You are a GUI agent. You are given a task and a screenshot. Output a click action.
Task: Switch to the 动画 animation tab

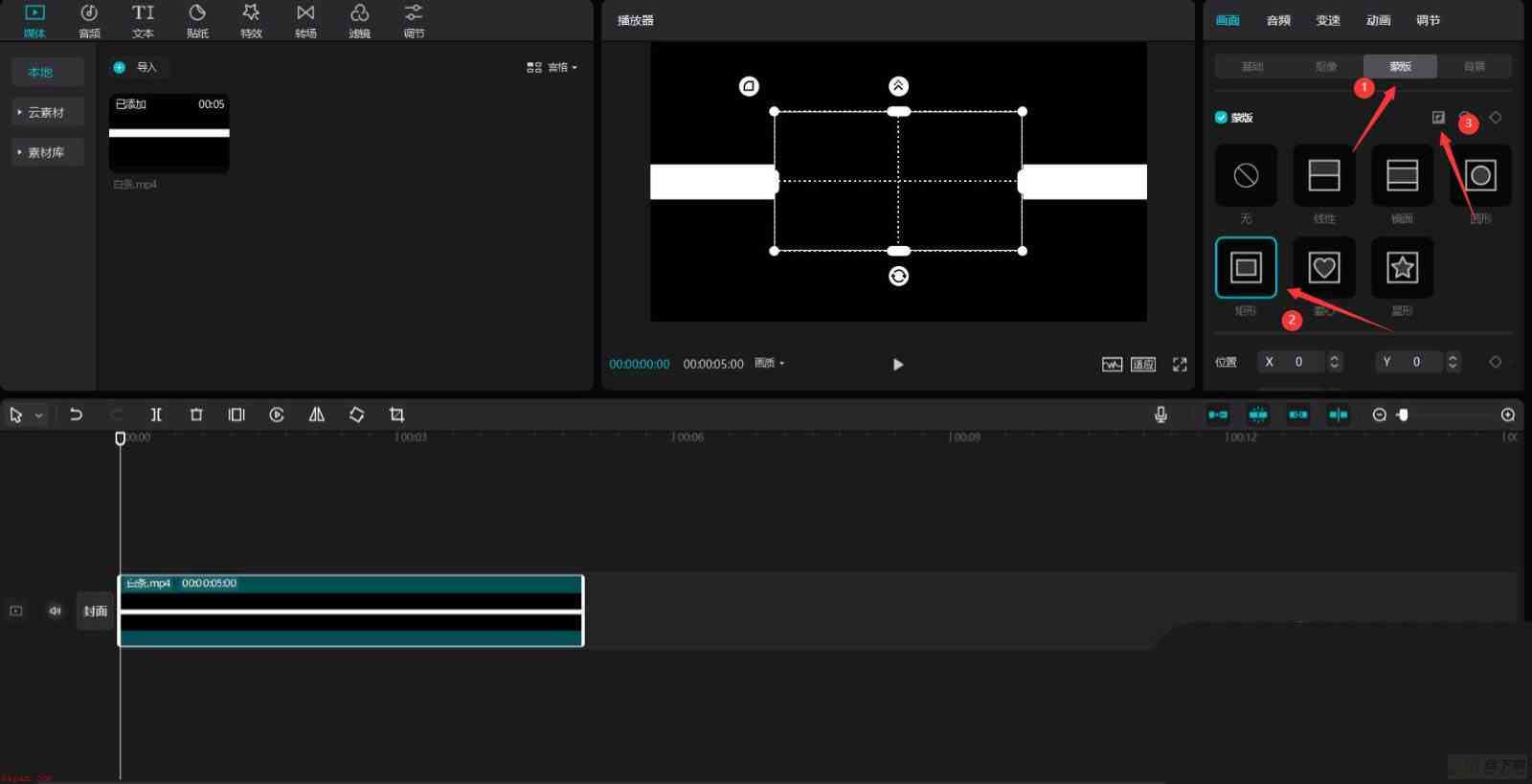tap(1378, 20)
